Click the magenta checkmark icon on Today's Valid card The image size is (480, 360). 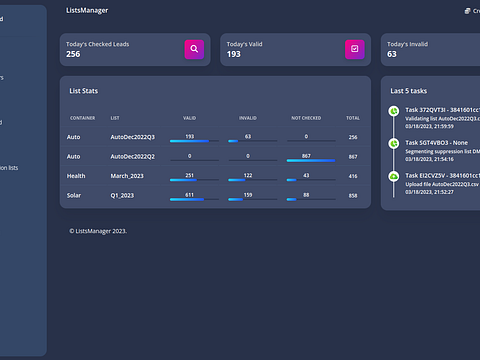(355, 49)
